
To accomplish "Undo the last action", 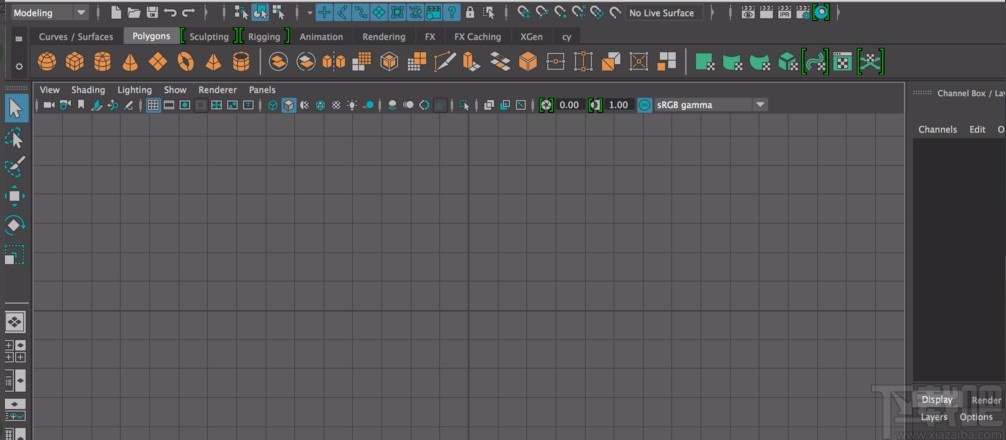I will (x=170, y=12).
